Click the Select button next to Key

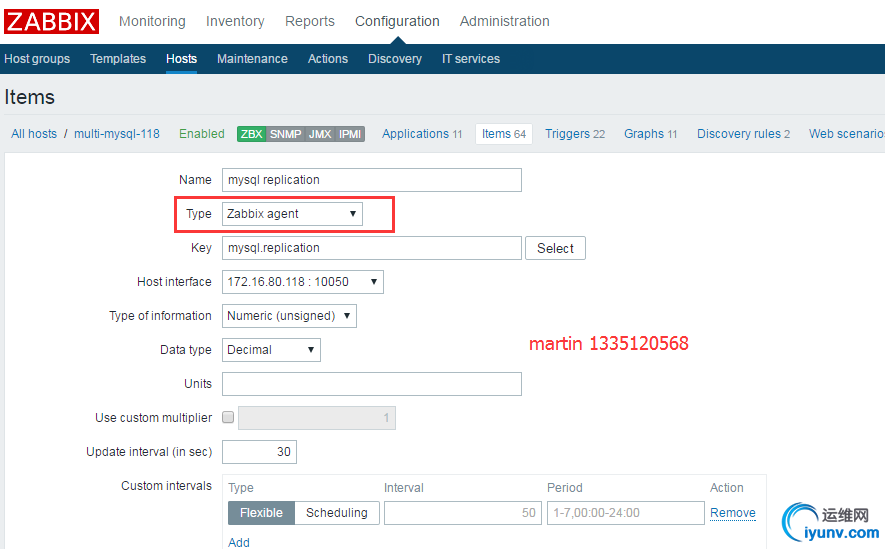(555, 248)
